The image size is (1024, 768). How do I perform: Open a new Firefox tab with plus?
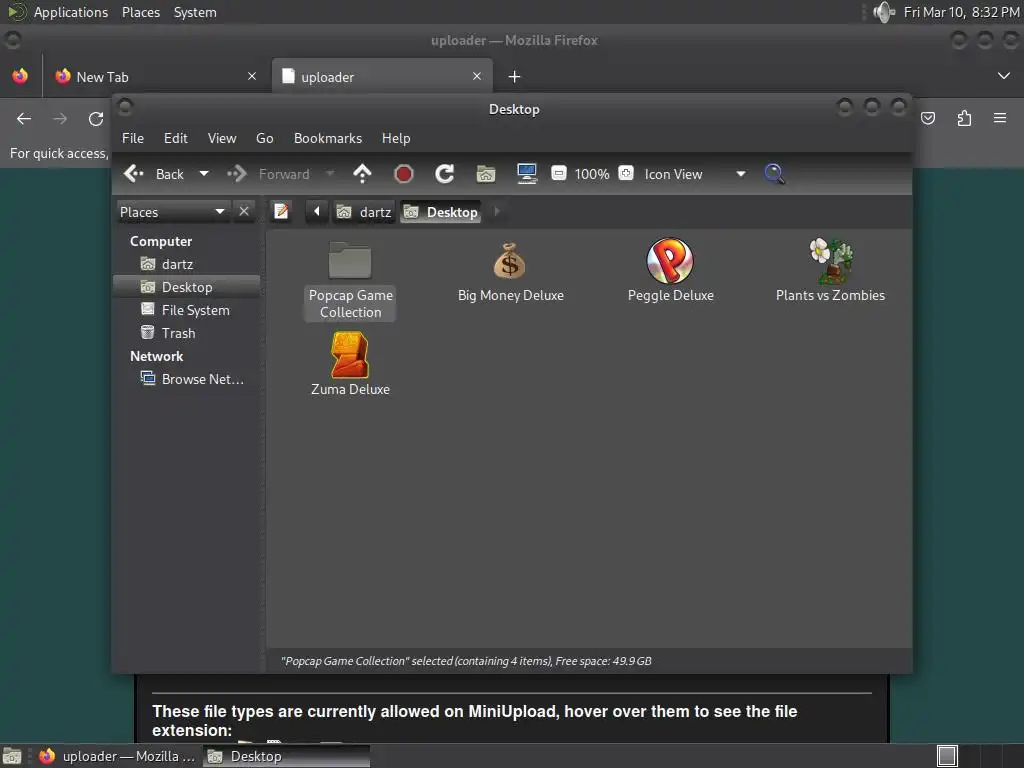pyautogui.click(x=514, y=77)
